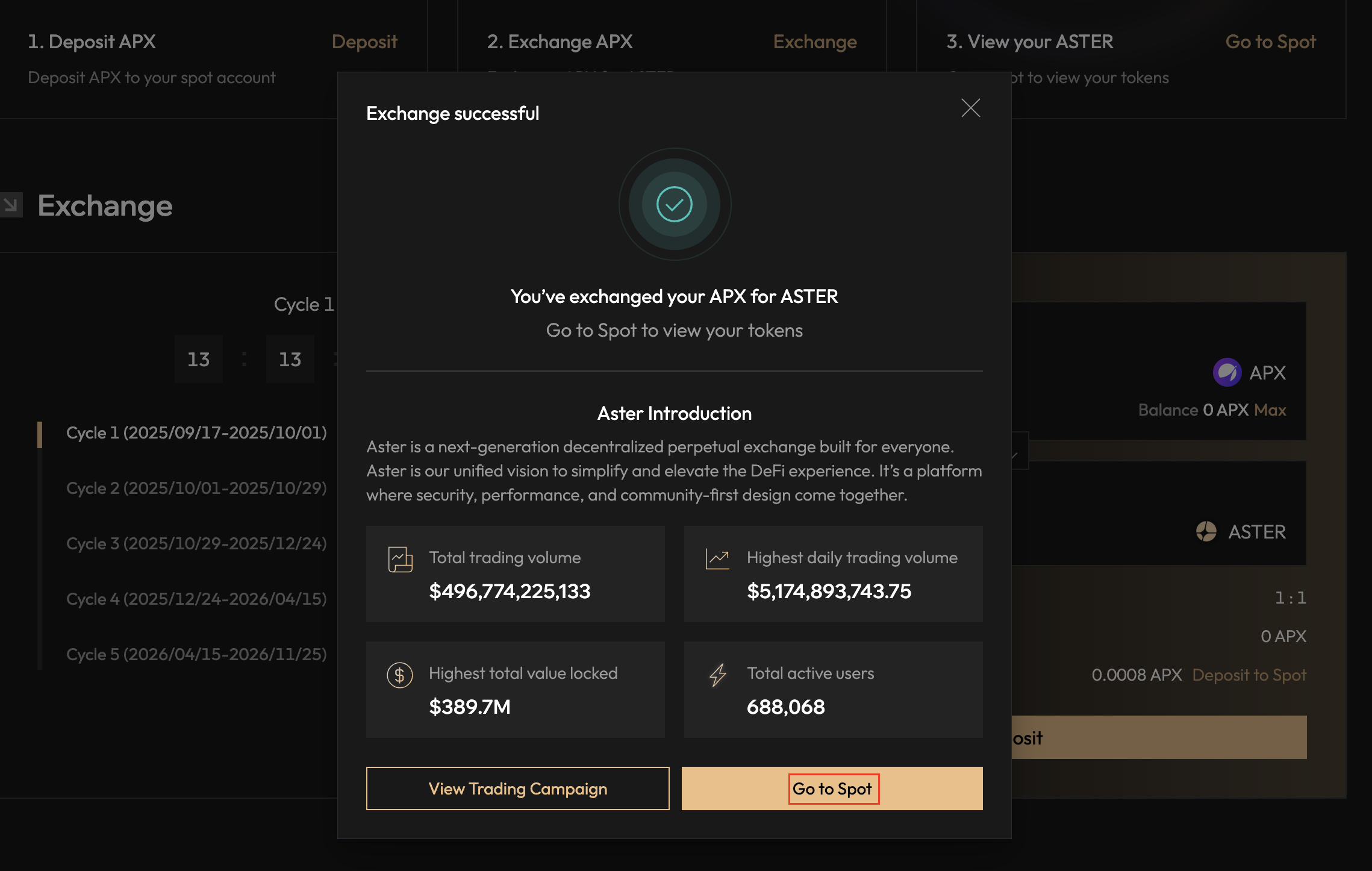Click Go to Spot link in step 3
Image resolution: width=1372 pixels, height=871 pixels.
(x=1270, y=42)
